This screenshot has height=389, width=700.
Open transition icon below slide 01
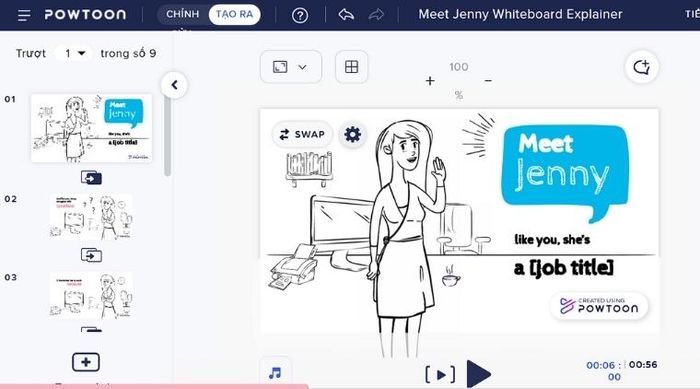(91, 178)
